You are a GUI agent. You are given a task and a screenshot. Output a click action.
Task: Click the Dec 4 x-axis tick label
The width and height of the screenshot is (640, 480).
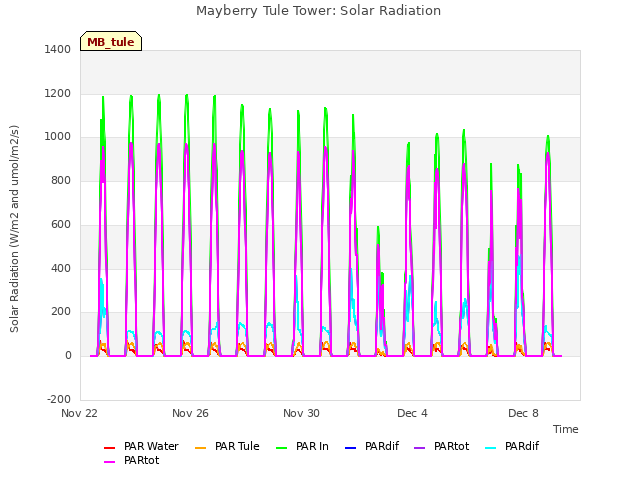[412, 413]
